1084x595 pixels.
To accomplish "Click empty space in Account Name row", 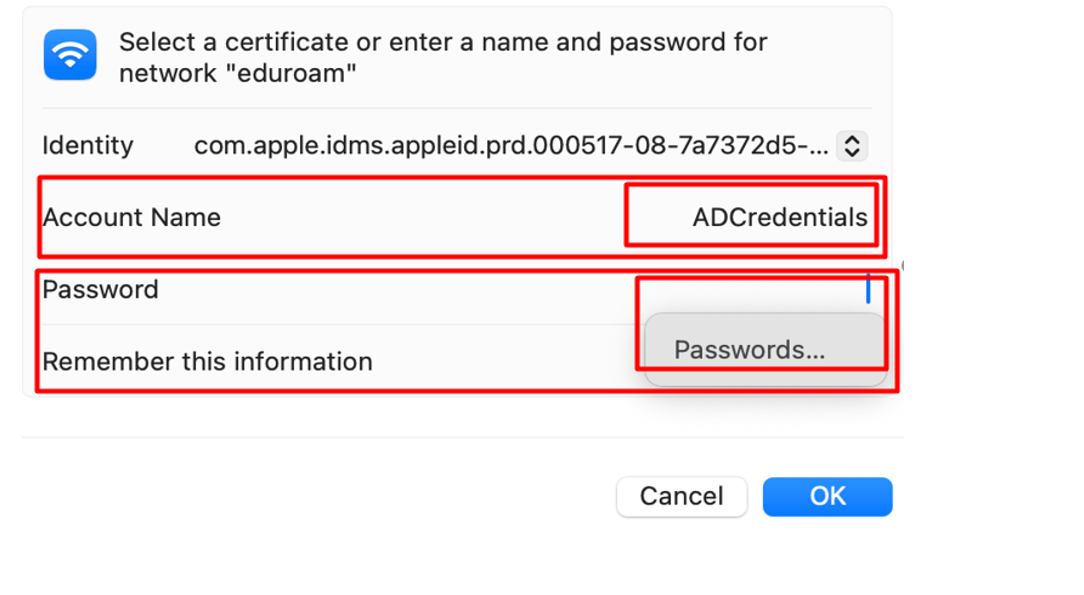I will [422, 218].
